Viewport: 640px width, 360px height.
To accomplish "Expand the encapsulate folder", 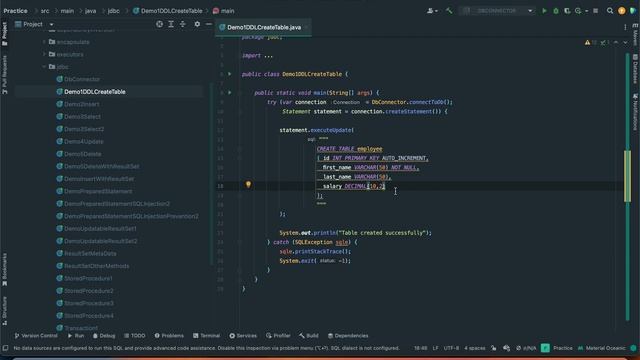I will (x=44, y=42).
